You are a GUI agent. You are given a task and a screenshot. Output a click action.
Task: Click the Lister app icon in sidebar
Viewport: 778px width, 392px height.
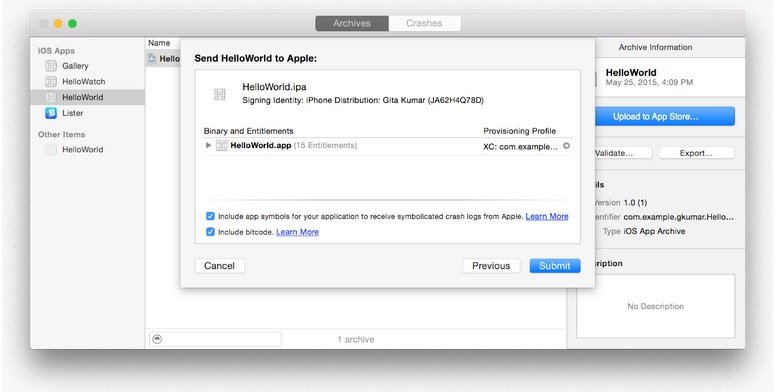tap(51, 113)
